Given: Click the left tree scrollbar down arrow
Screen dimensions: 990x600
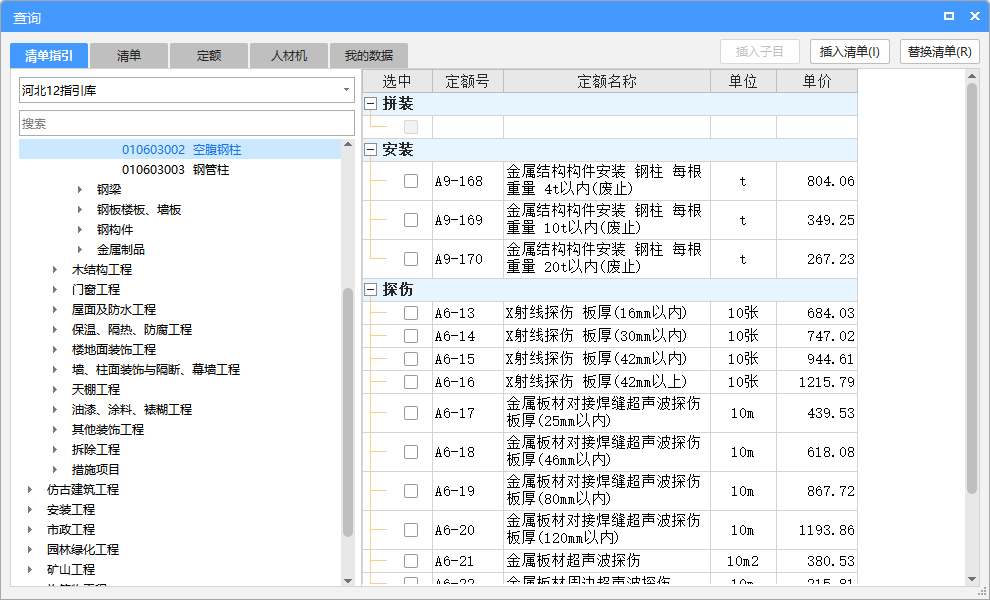Looking at the screenshot, I should (348, 580).
